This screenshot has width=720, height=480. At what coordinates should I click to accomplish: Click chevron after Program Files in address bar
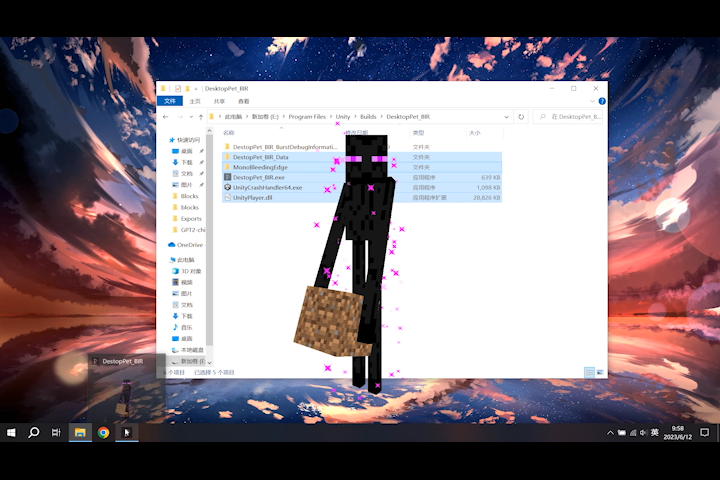(x=331, y=117)
